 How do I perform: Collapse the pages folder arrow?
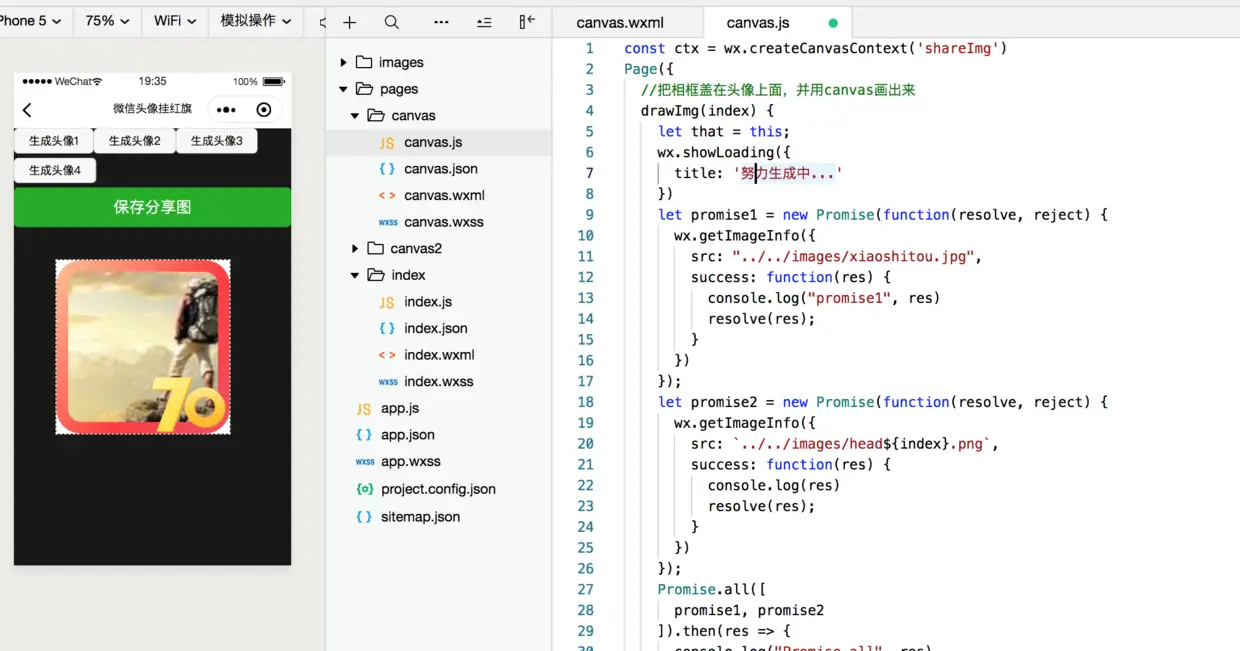(343, 89)
